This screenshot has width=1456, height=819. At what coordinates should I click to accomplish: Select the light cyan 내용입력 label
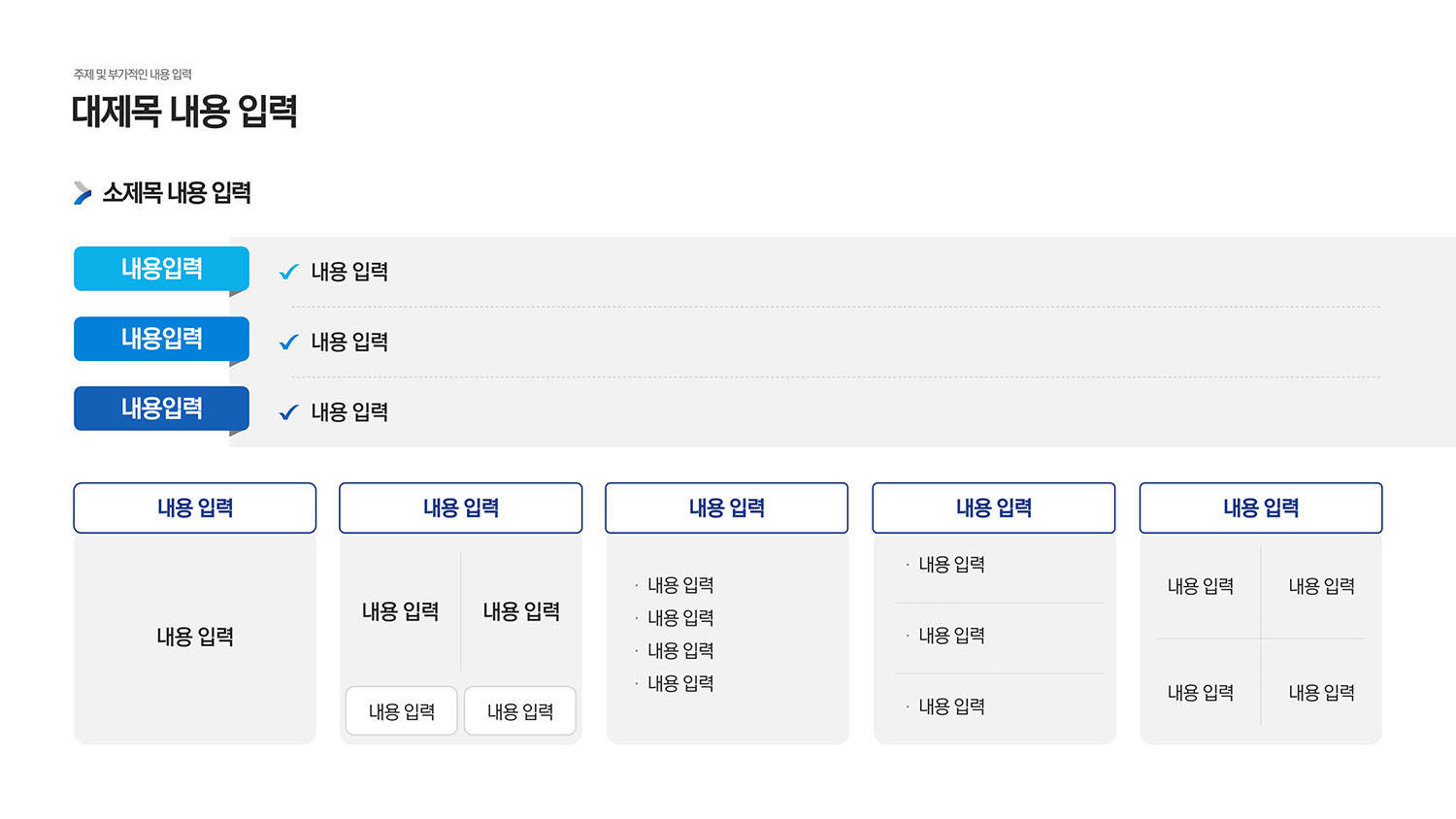tap(161, 269)
